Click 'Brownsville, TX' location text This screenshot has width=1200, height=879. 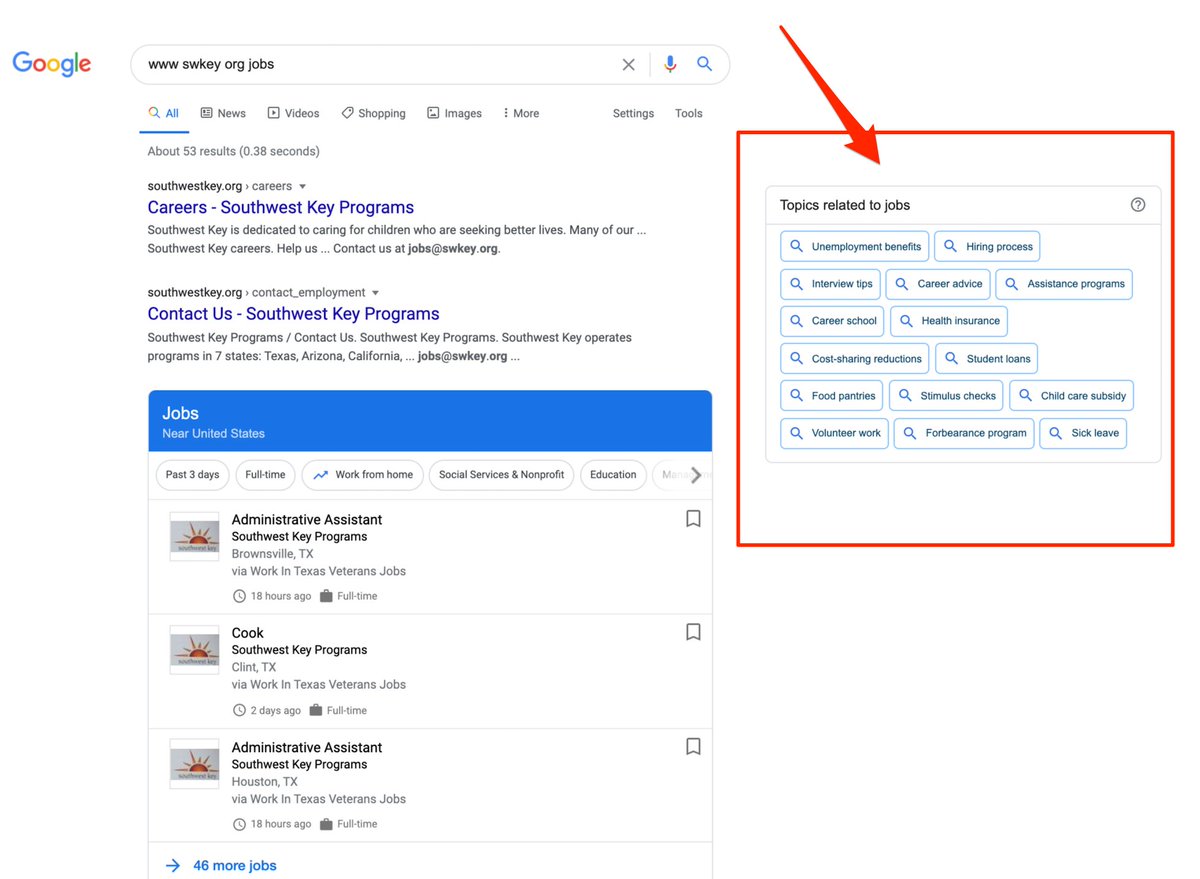pyautogui.click(x=272, y=554)
